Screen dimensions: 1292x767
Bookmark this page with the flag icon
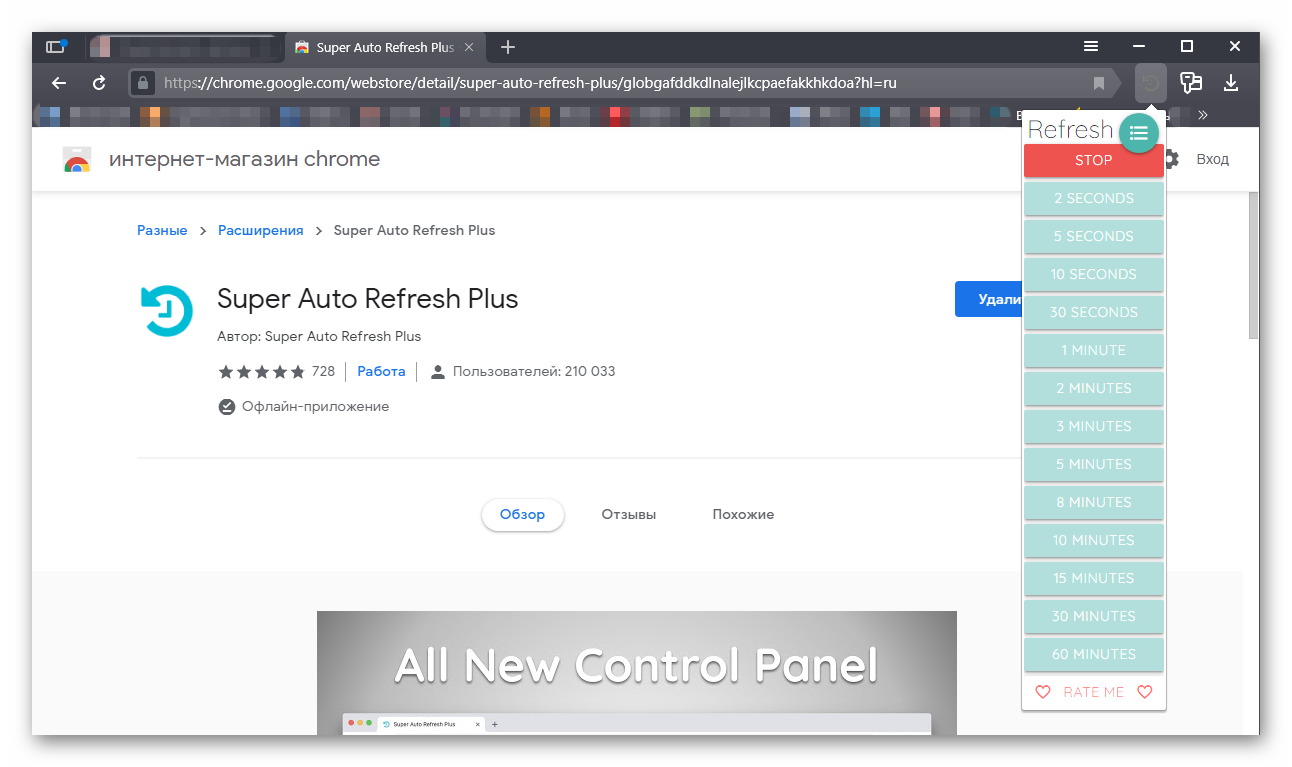pyautogui.click(x=1099, y=83)
